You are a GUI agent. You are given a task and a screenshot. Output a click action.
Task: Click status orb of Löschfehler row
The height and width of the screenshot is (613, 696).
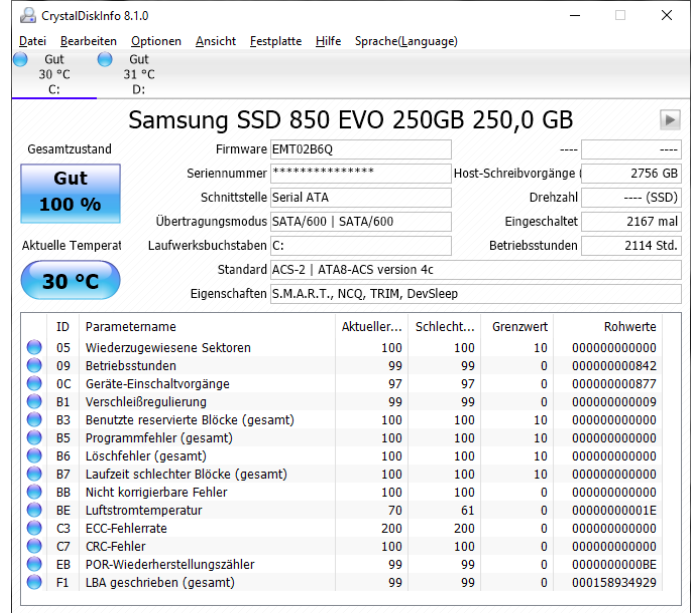34,456
